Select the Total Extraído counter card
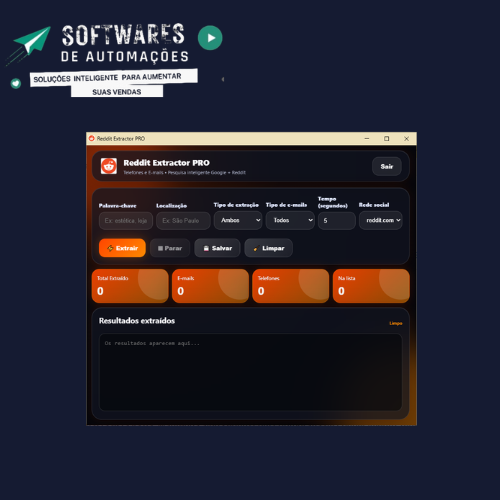 point(130,286)
